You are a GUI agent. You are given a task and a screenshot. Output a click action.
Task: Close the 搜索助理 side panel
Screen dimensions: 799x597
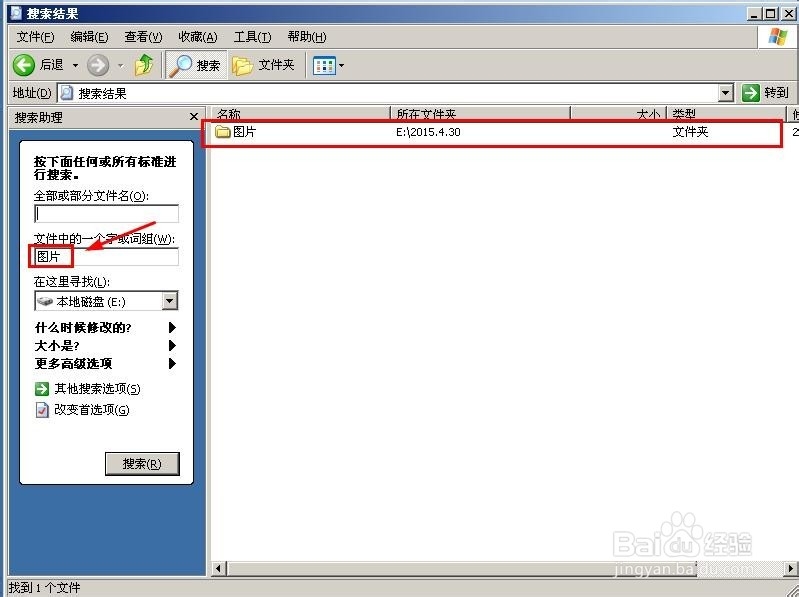[x=194, y=117]
